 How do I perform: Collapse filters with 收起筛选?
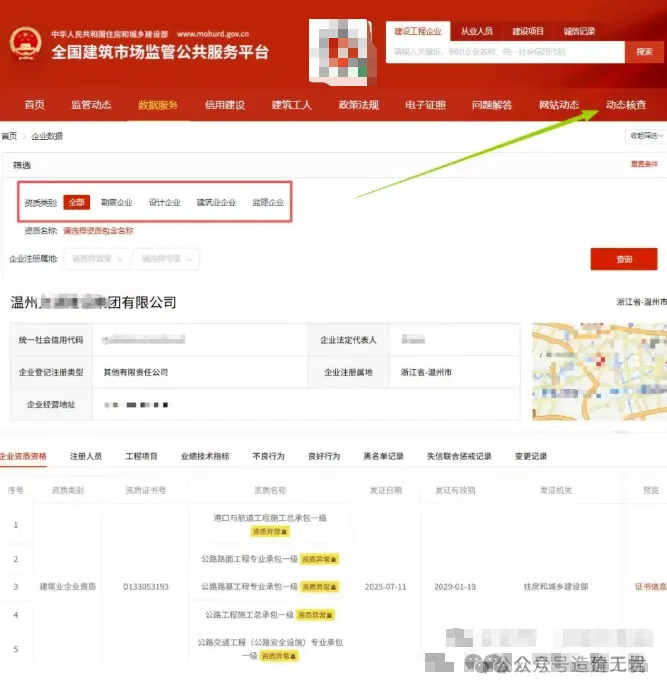(x=646, y=136)
